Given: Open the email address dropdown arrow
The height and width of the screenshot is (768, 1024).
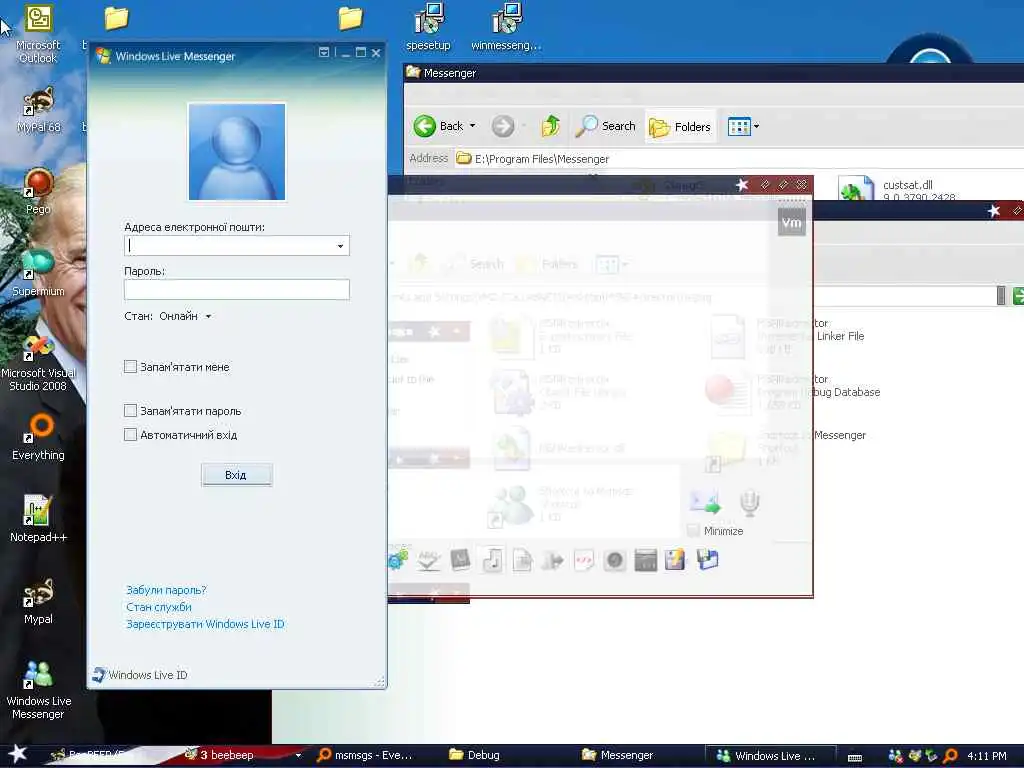Looking at the screenshot, I should pyautogui.click(x=340, y=246).
